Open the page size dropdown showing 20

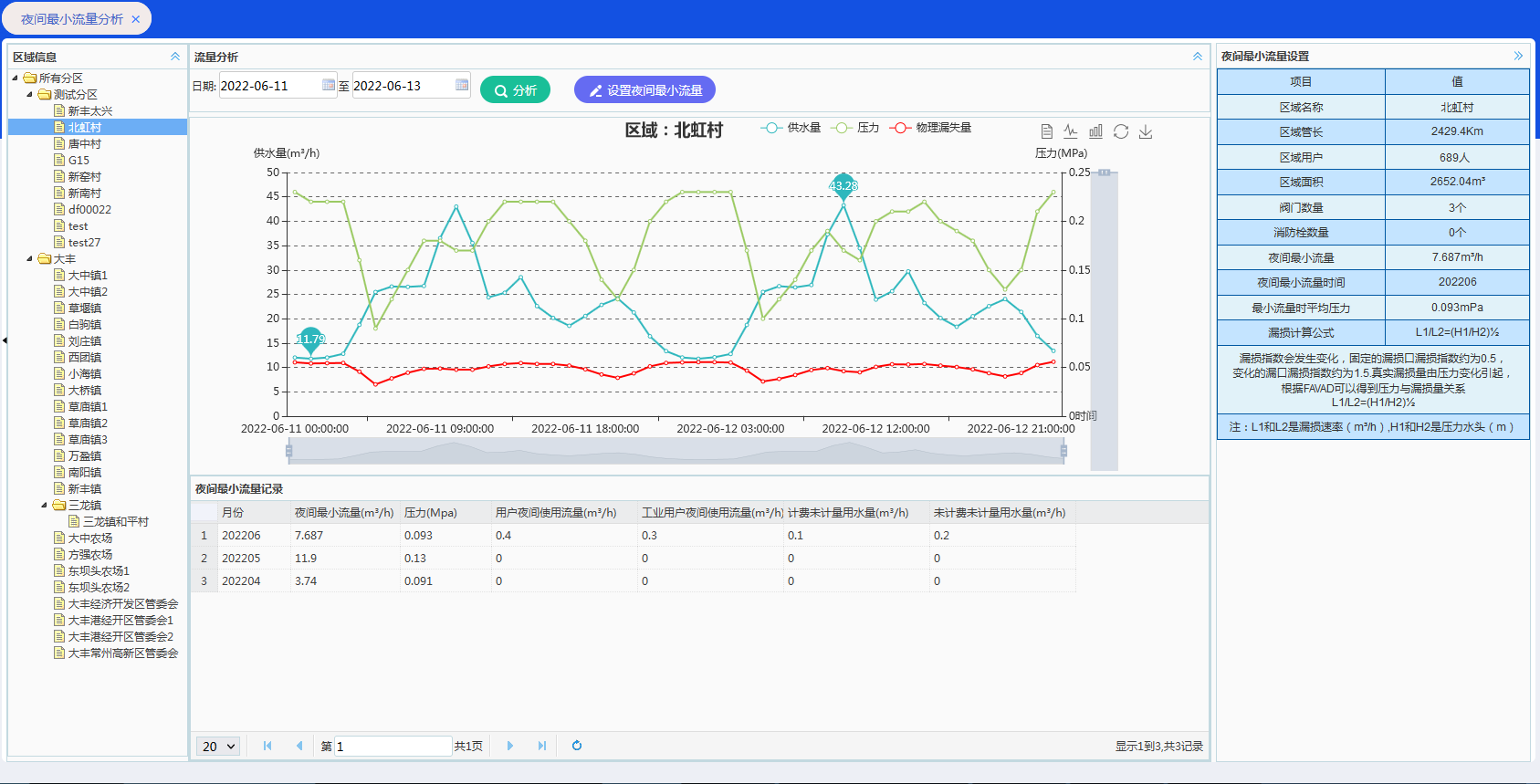(x=218, y=747)
